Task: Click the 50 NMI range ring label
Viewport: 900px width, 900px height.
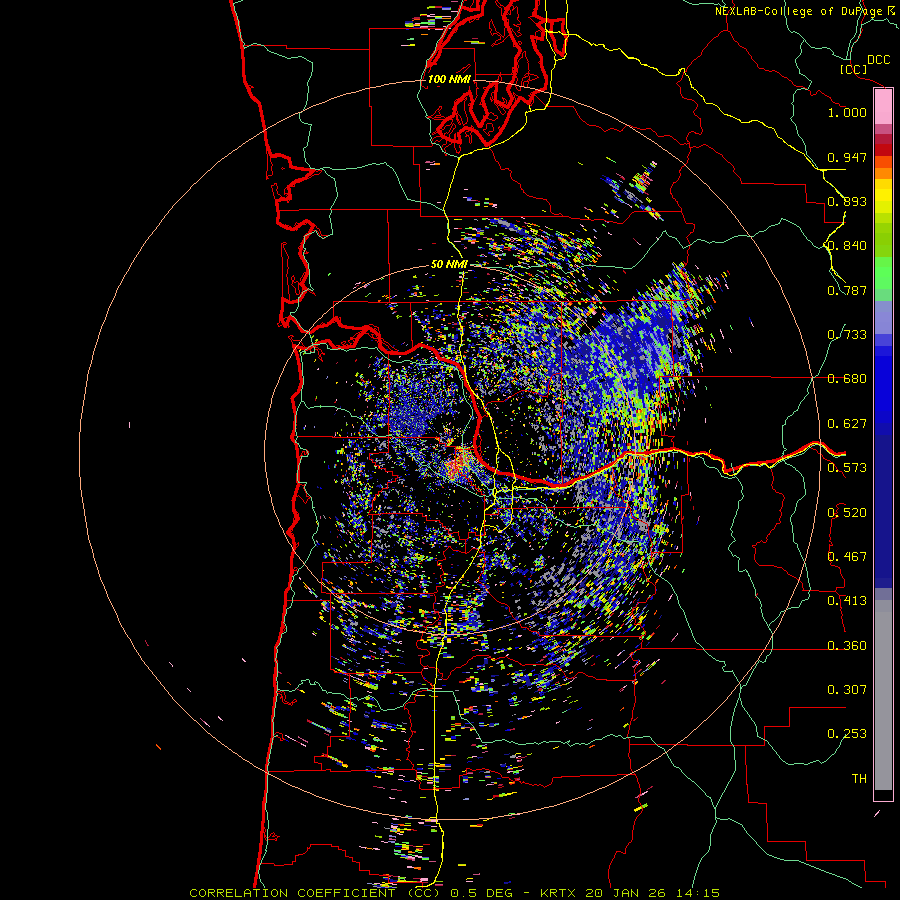Action: click(x=449, y=265)
